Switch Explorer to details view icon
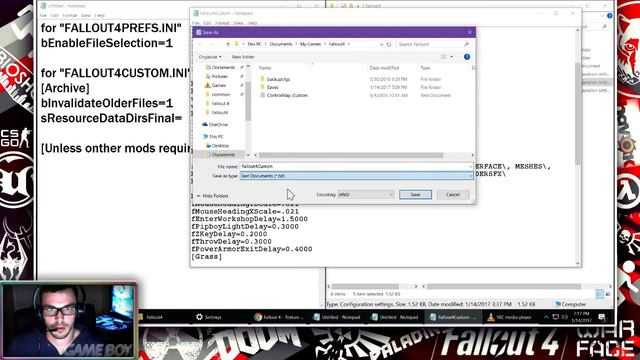640x360 pixels. click(599, 294)
